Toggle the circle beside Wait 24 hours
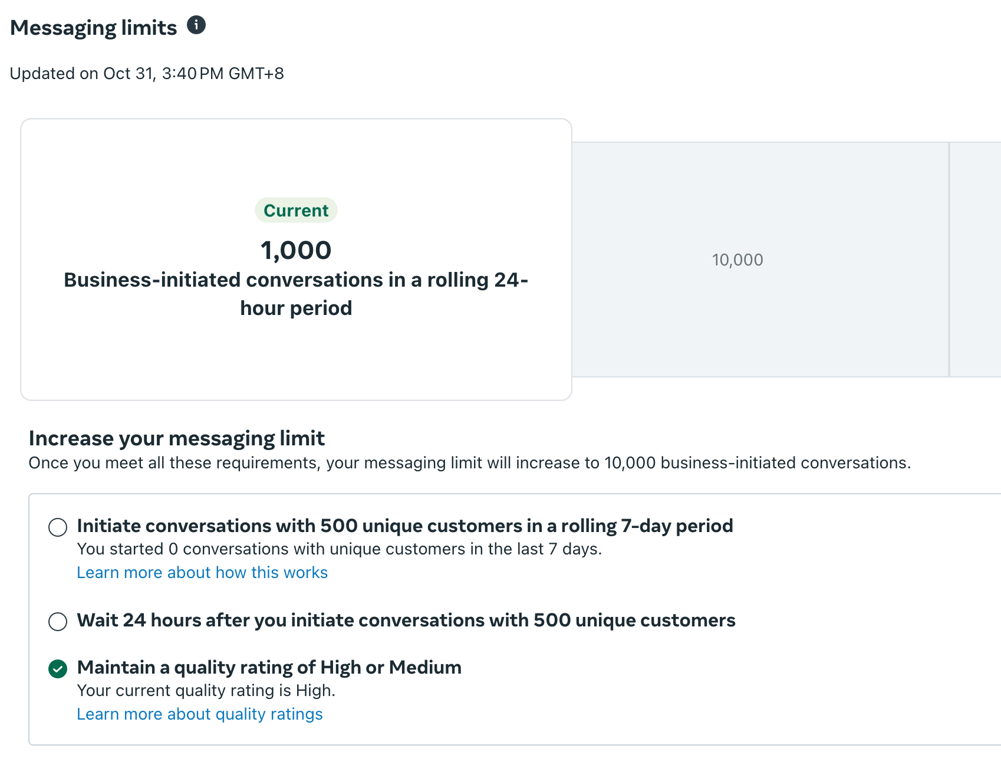Screen dimensions: 1001x768 (x=58, y=621)
